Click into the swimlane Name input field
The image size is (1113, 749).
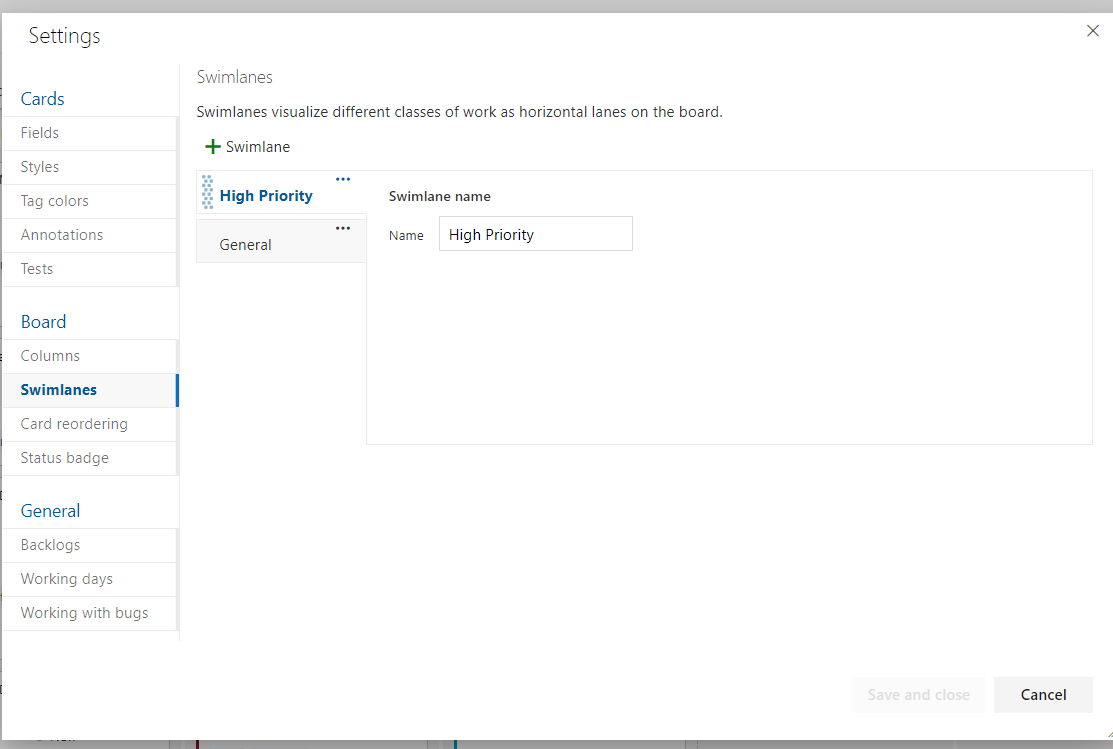536,234
